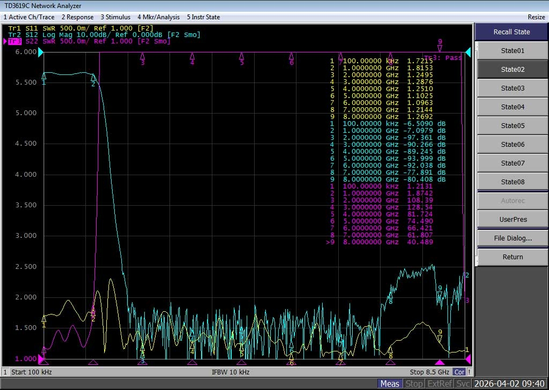The height and width of the screenshot is (390, 549).
Task: Click marker 4 triangle at top of graph
Action: pyautogui.click(x=192, y=56)
